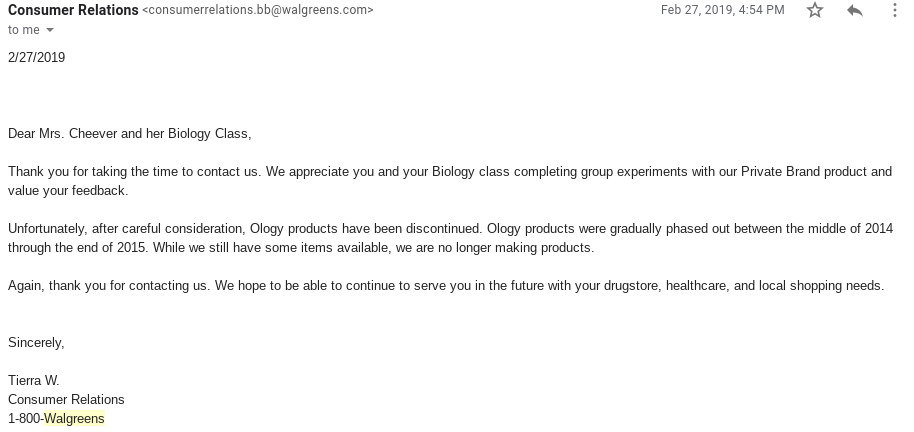Click the 2/27/2019 date line
This screenshot has height=432, width=914.
tap(37, 57)
